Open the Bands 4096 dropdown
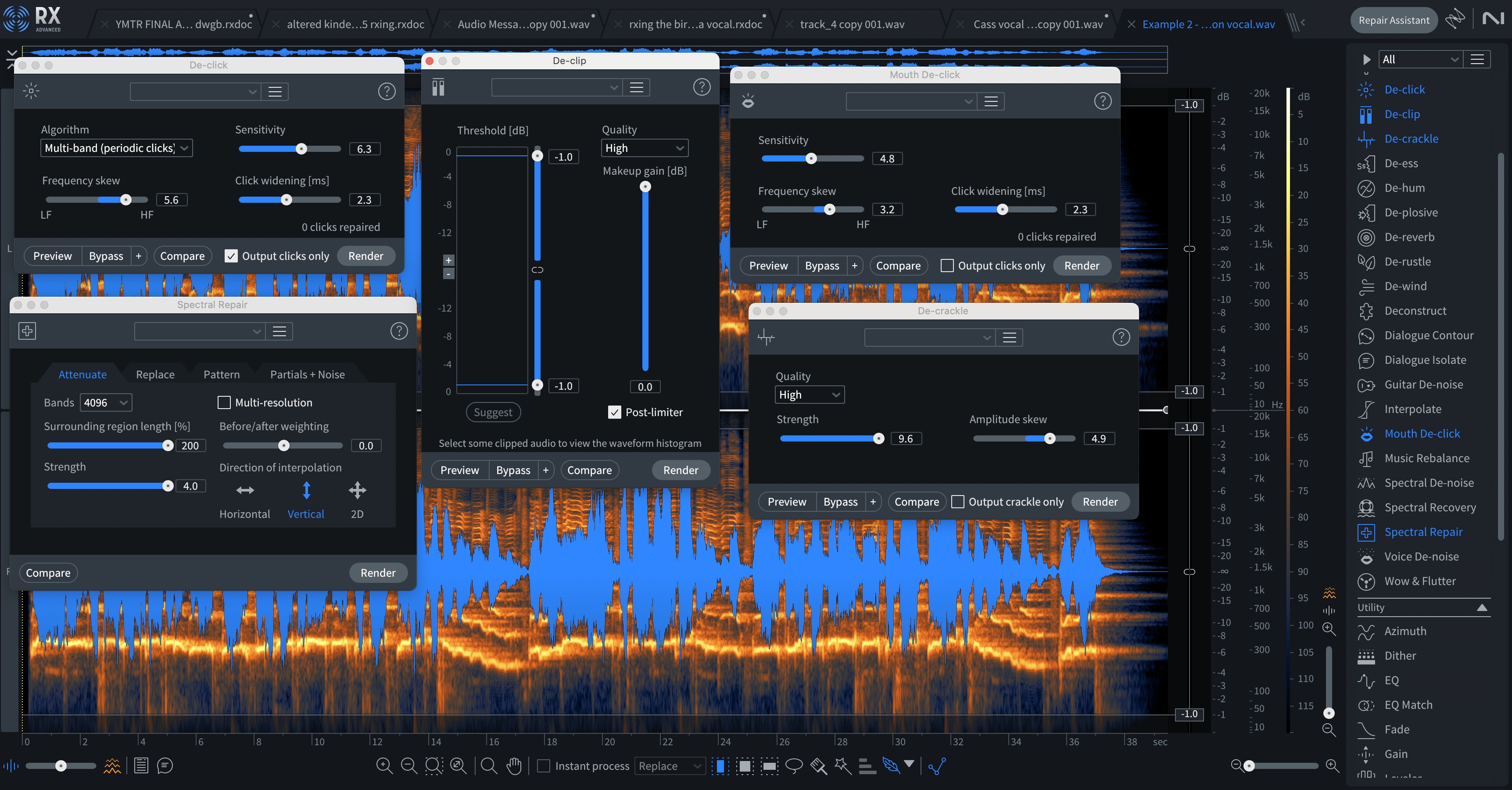 [106, 402]
